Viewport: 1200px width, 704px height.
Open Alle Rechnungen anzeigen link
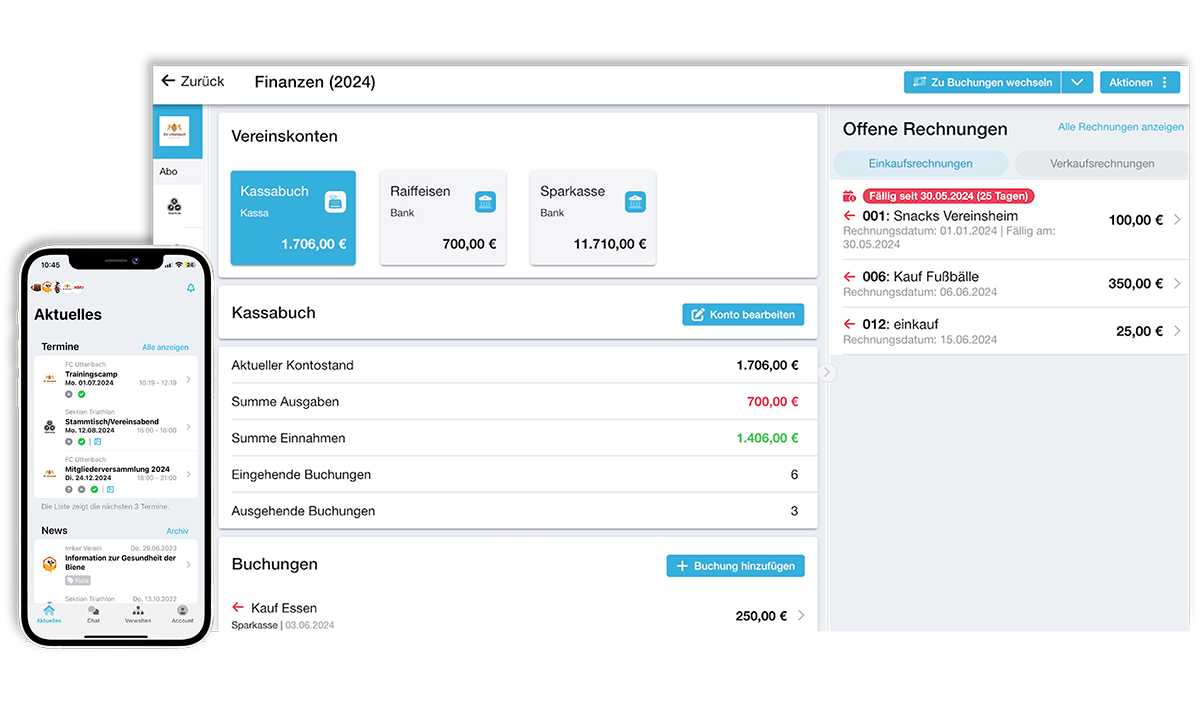pos(1120,127)
